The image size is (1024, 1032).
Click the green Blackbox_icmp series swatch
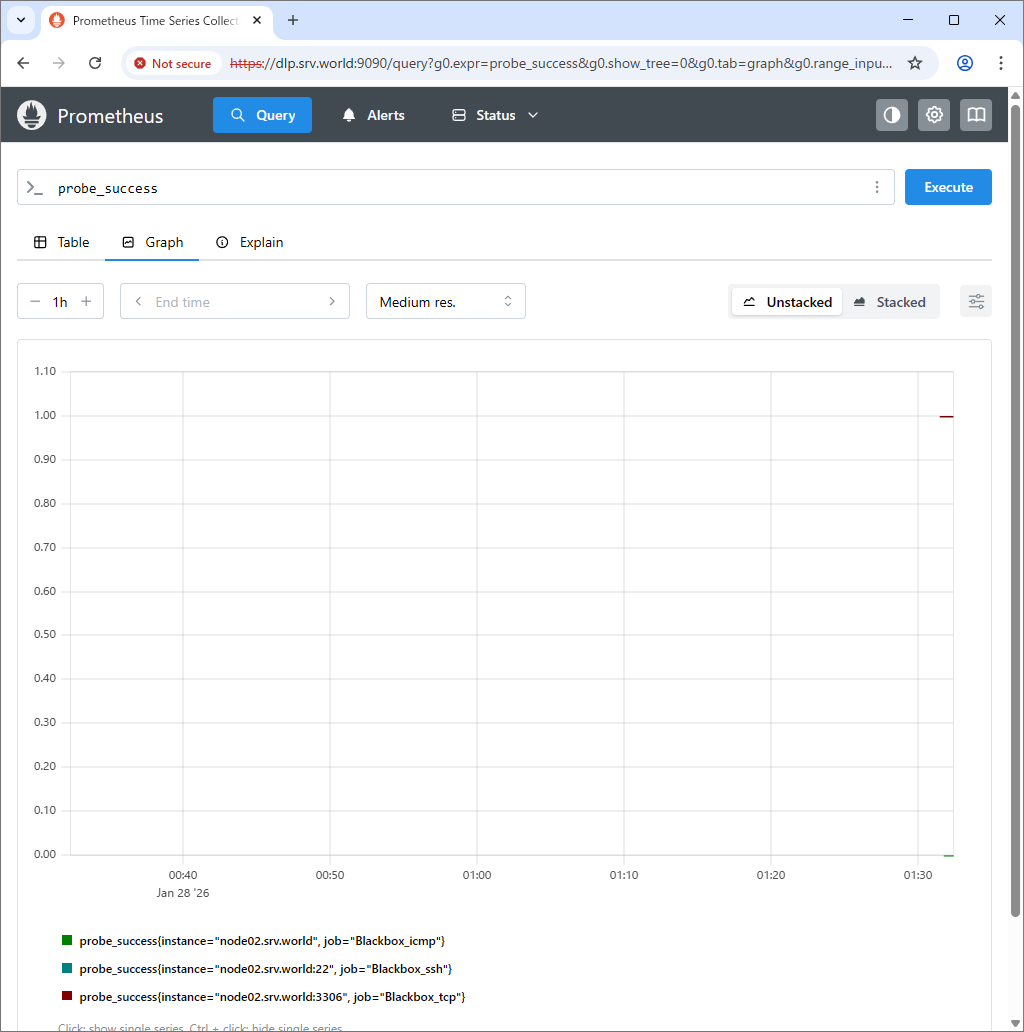67,940
